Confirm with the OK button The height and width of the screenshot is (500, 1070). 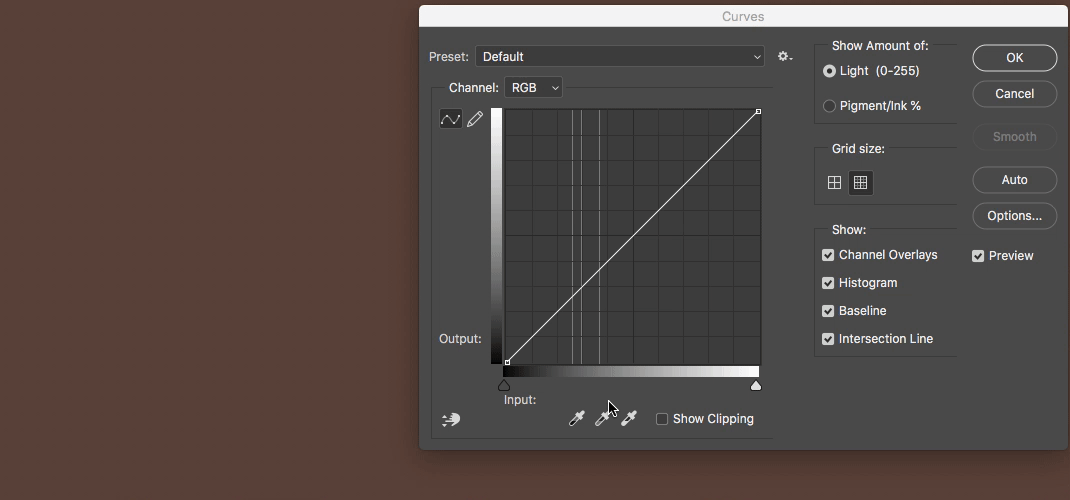1015,58
